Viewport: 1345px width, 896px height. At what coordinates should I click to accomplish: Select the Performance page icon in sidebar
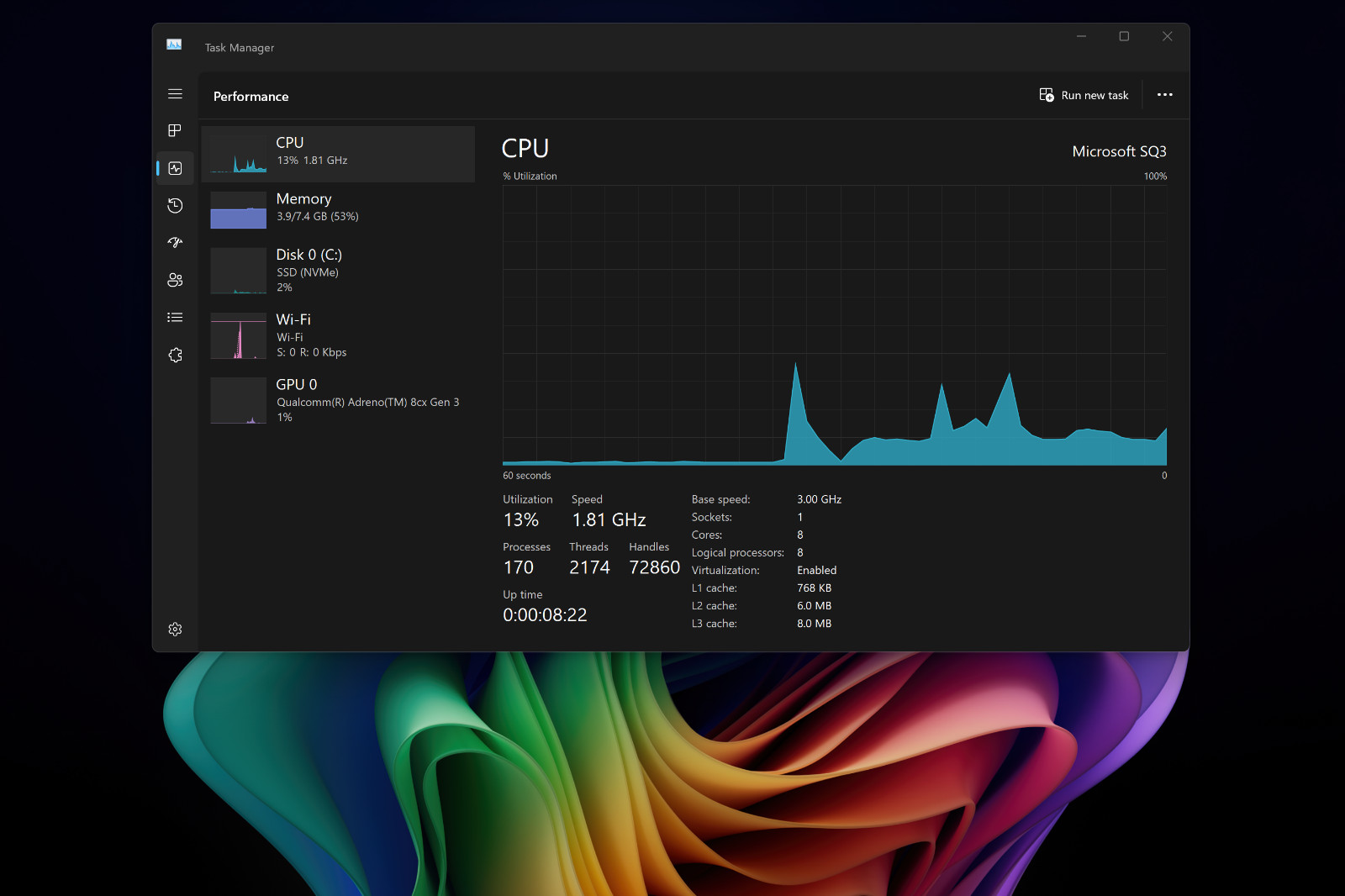click(x=175, y=168)
